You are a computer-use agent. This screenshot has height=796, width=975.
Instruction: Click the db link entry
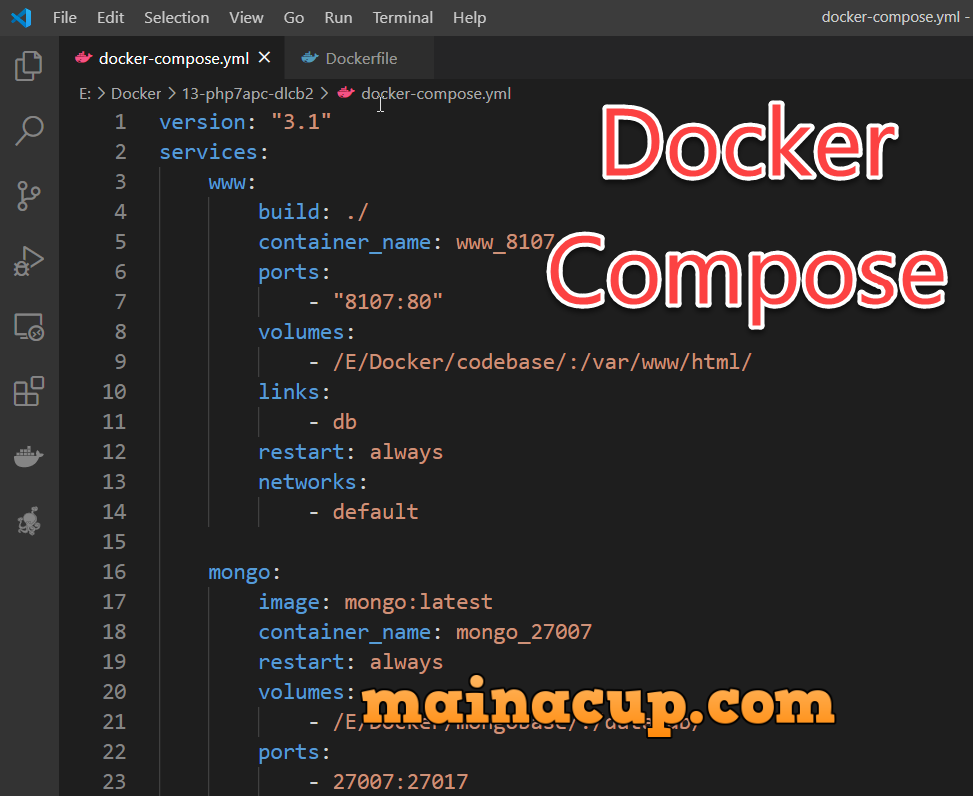tap(344, 422)
